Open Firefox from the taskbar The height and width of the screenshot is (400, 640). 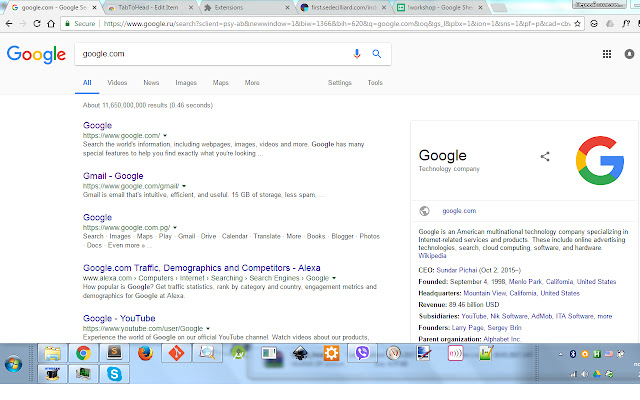(x=146, y=352)
